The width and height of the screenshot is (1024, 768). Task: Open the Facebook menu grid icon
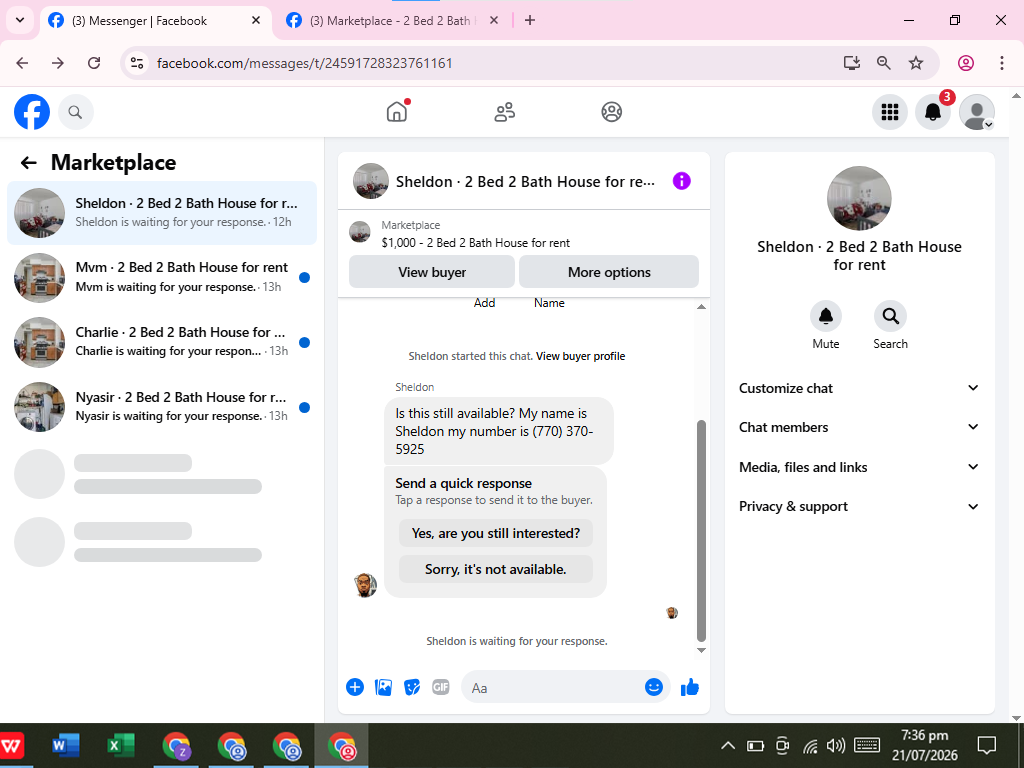pos(889,112)
